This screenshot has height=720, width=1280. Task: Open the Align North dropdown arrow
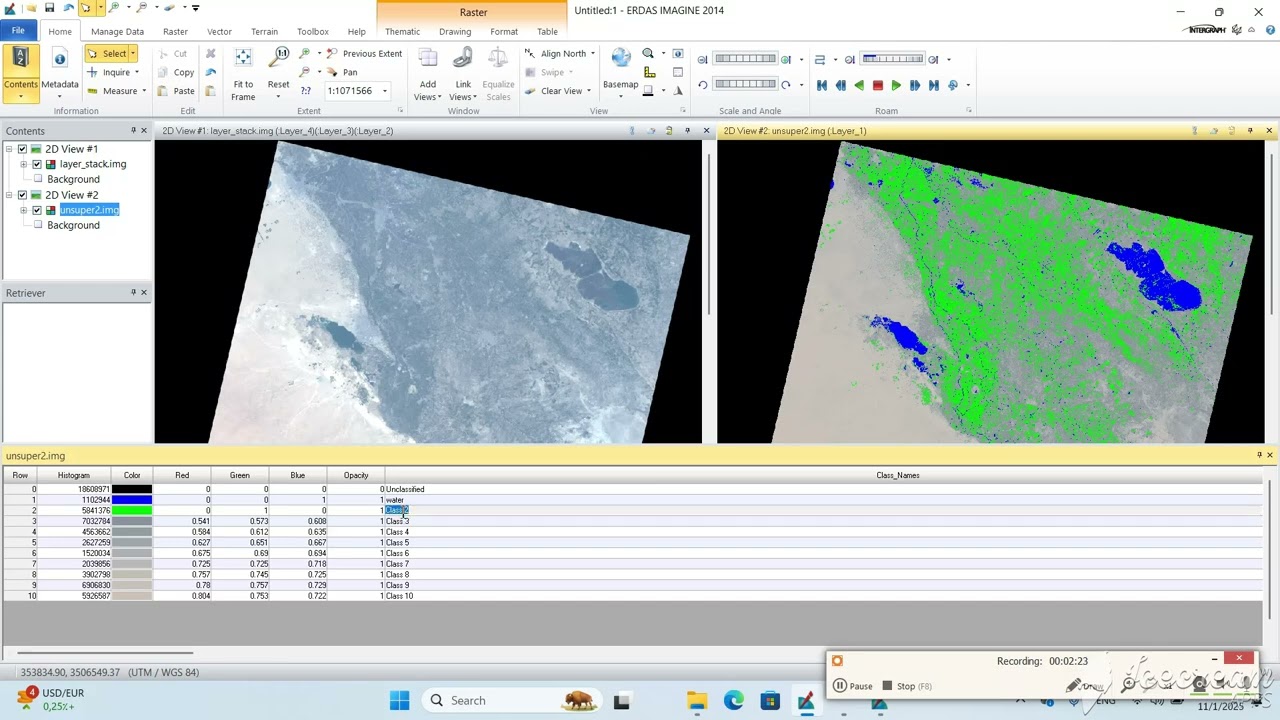(593, 53)
